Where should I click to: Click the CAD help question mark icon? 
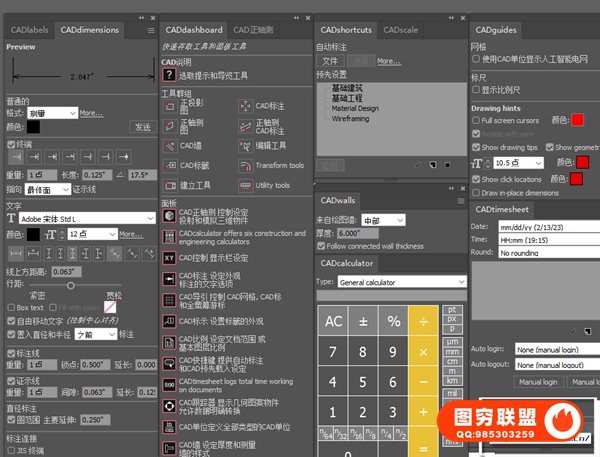170,75
